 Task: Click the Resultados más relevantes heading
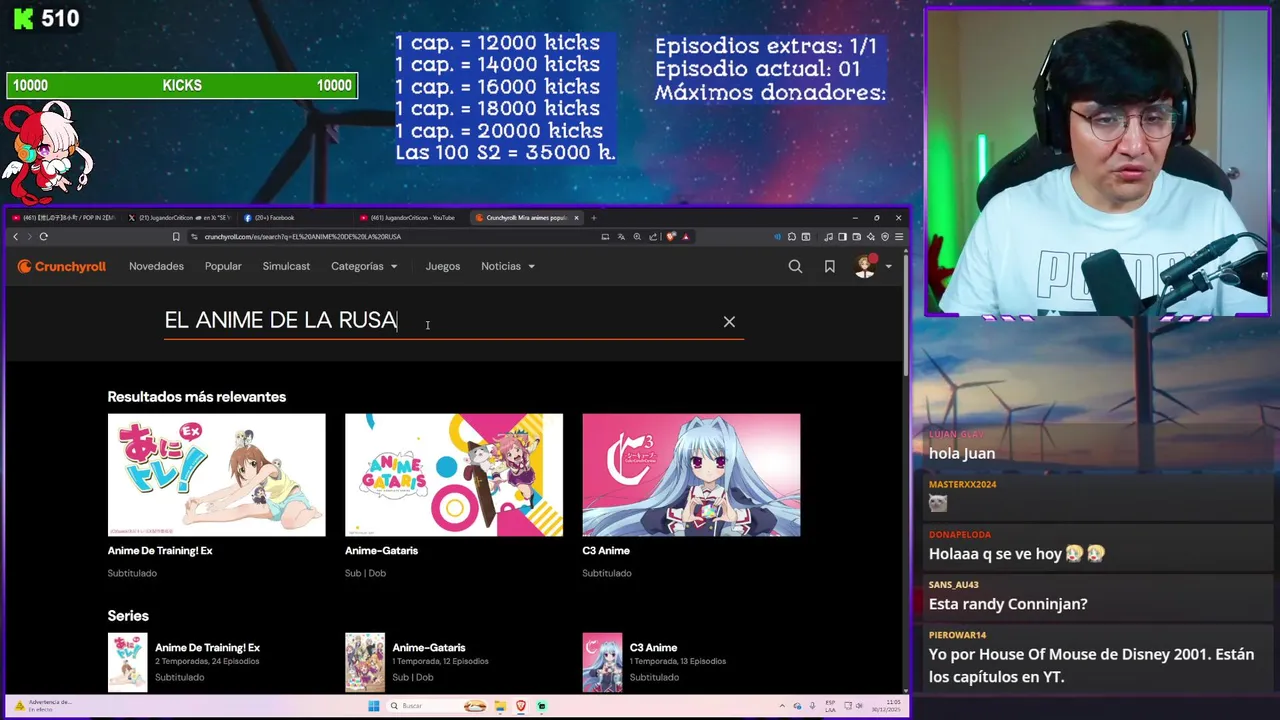click(197, 397)
